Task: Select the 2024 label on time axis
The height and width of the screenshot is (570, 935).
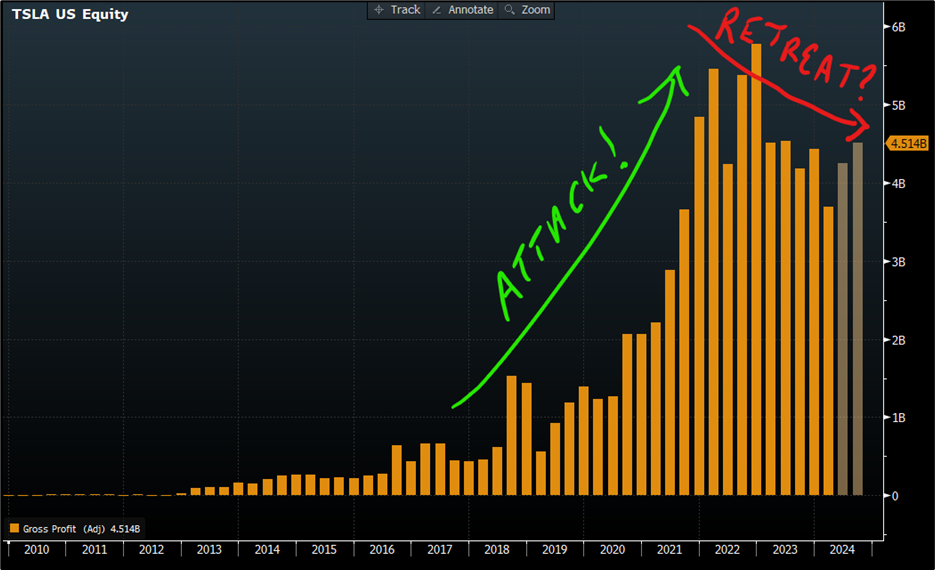Action: click(842, 550)
